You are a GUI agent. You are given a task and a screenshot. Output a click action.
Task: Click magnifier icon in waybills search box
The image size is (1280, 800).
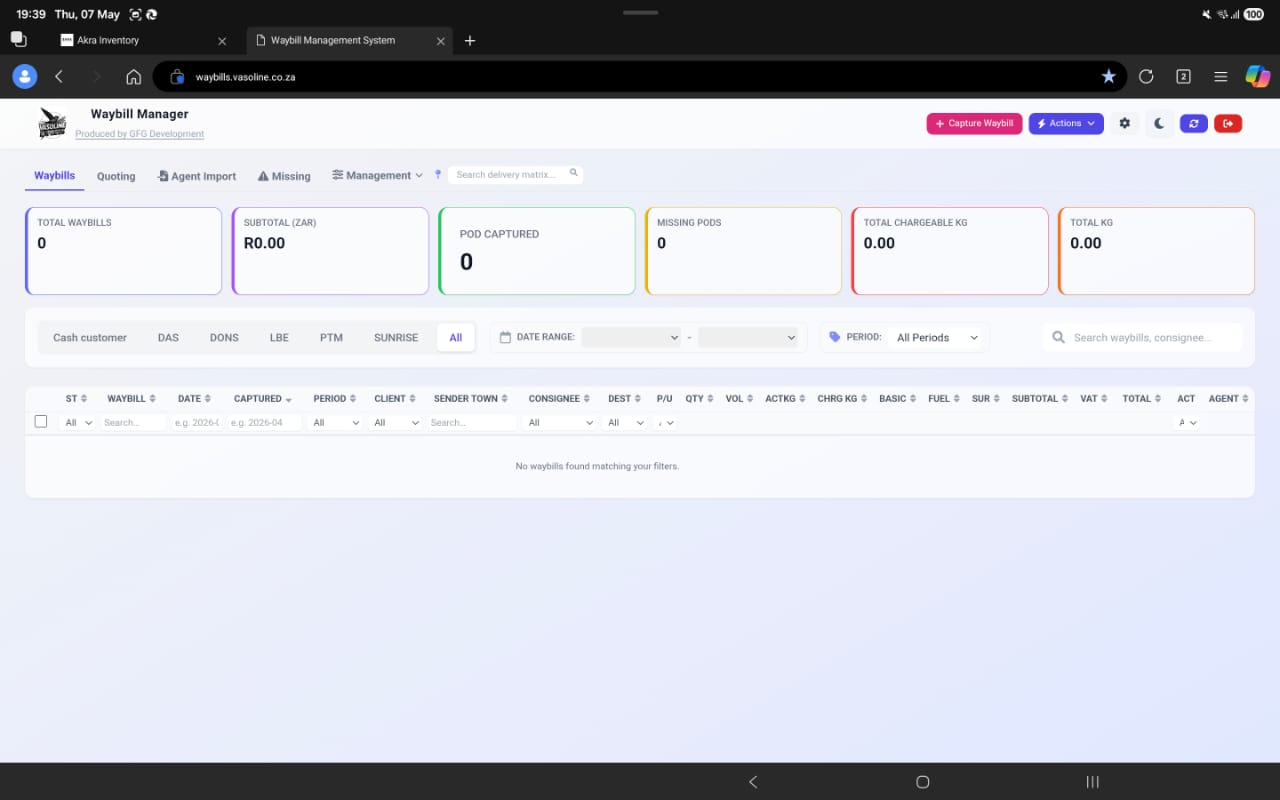pos(1059,337)
